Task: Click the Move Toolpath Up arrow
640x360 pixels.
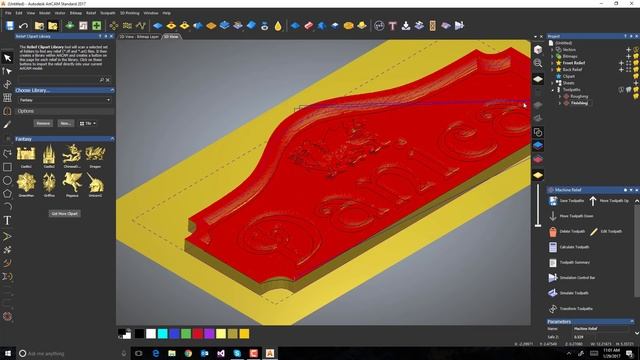Action: (593, 200)
